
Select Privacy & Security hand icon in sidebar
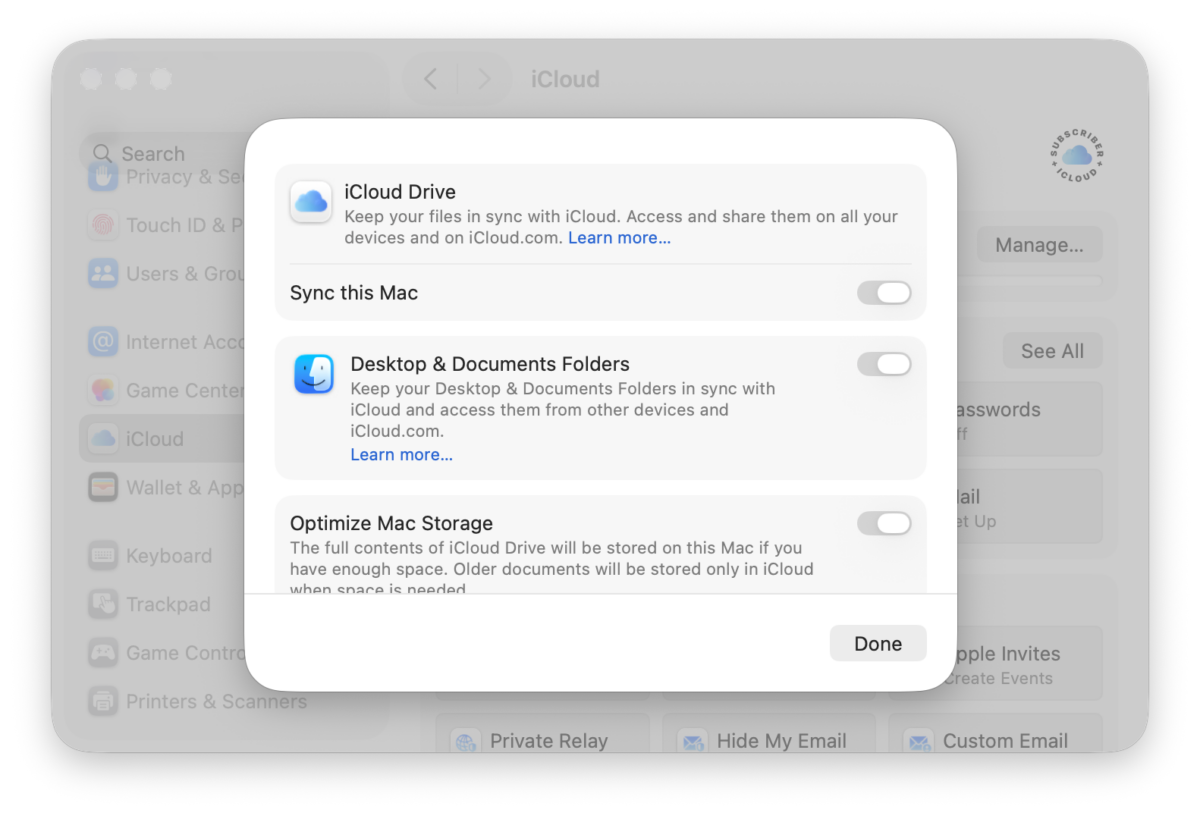click(103, 177)
